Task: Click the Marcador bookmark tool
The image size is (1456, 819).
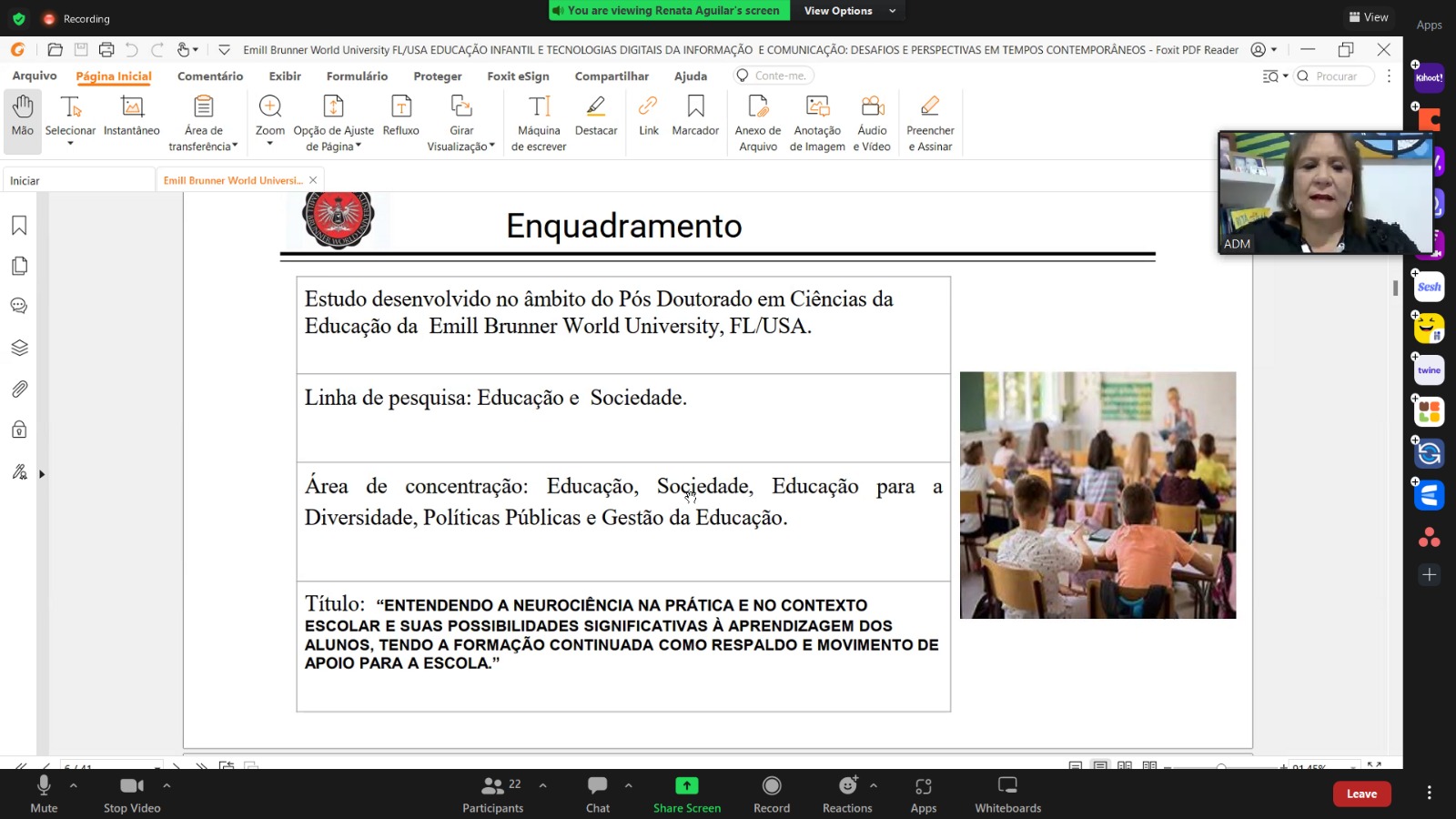Action: (x=695, y=116)
